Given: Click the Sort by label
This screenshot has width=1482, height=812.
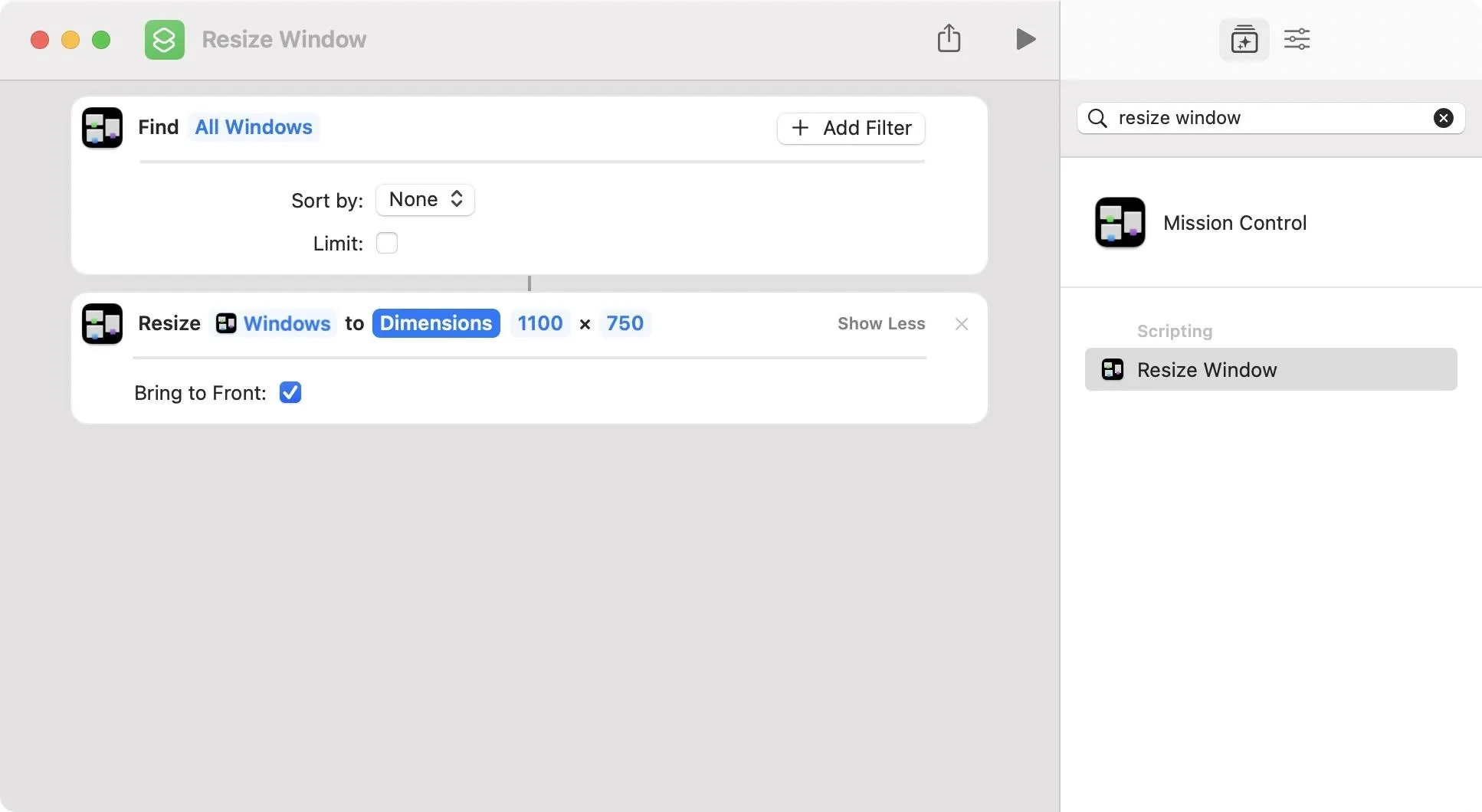Looking at the screenshot, I should click(x=327, y=200).
